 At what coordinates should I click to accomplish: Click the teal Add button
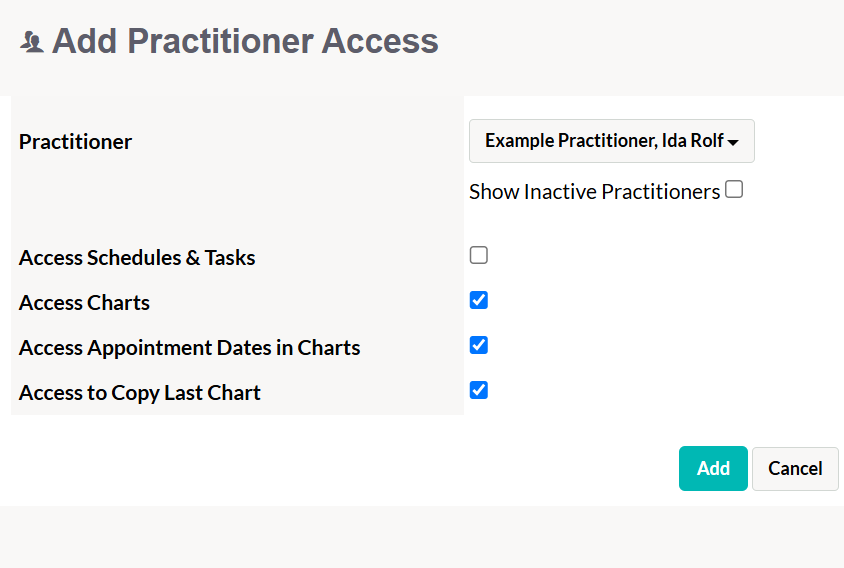point(713,468)
